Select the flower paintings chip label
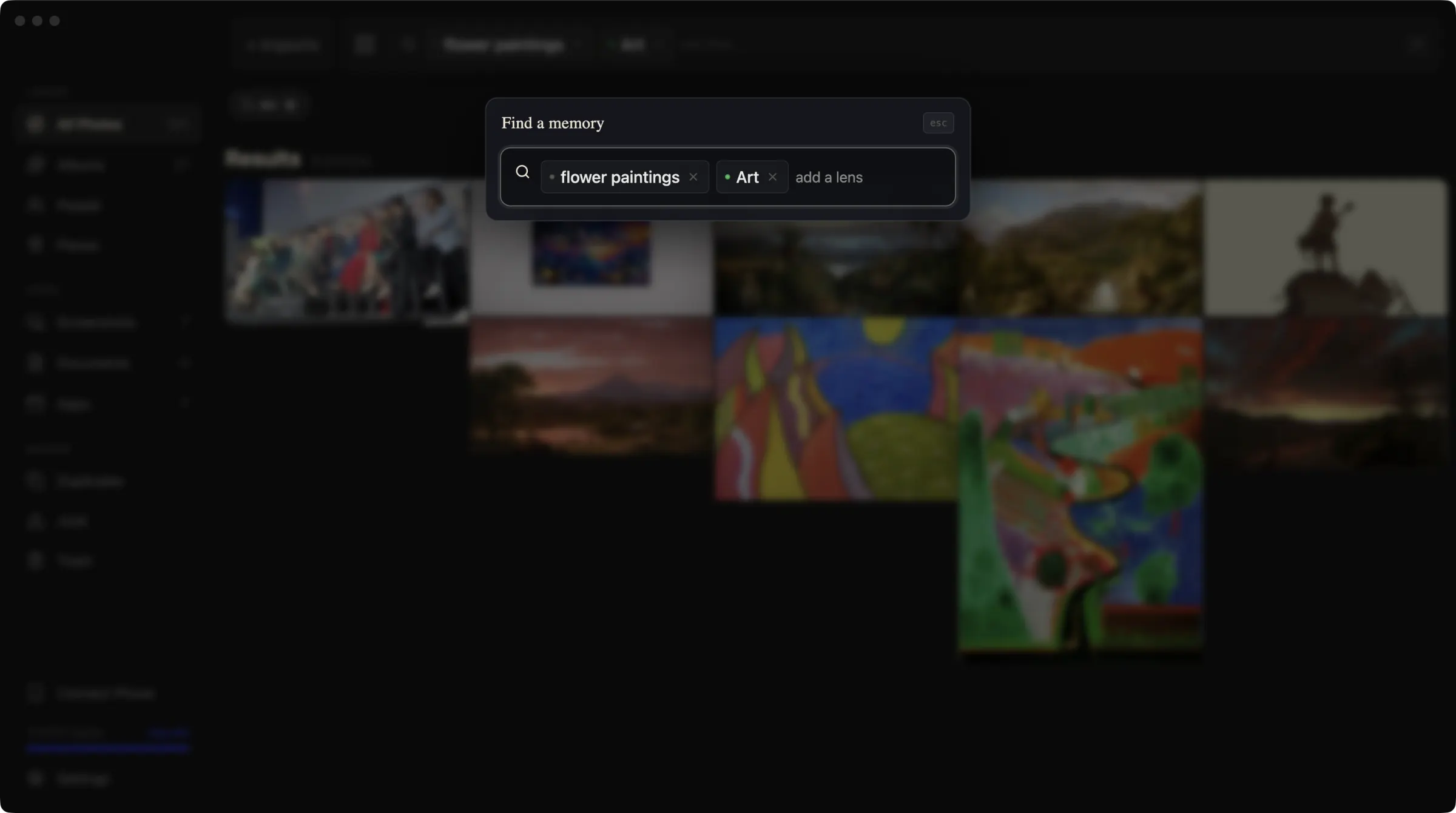This screenshot has width=1456, height=813. click(619, 177)
